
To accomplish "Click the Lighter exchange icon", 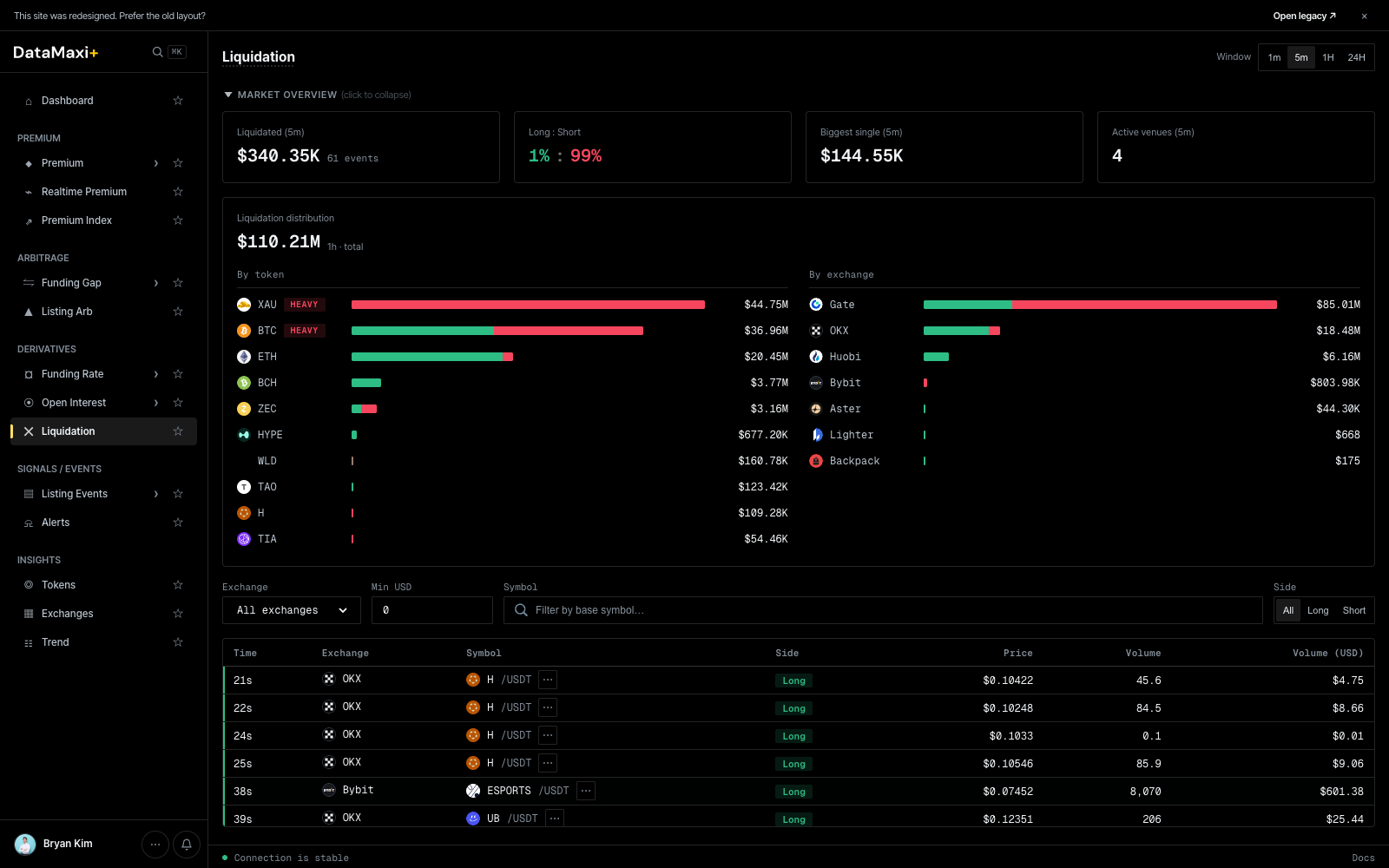I will tap(816, 435).
